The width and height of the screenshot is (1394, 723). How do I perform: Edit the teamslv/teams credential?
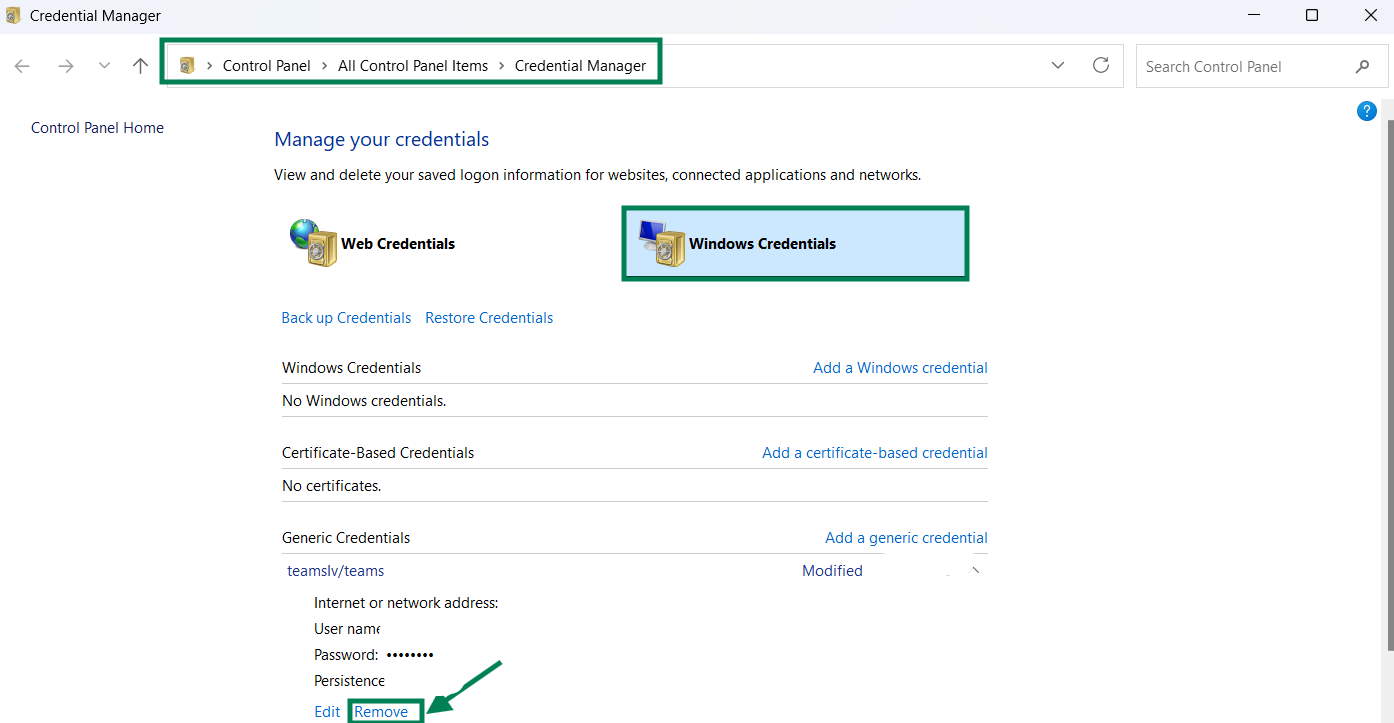(x=327, y=712)
